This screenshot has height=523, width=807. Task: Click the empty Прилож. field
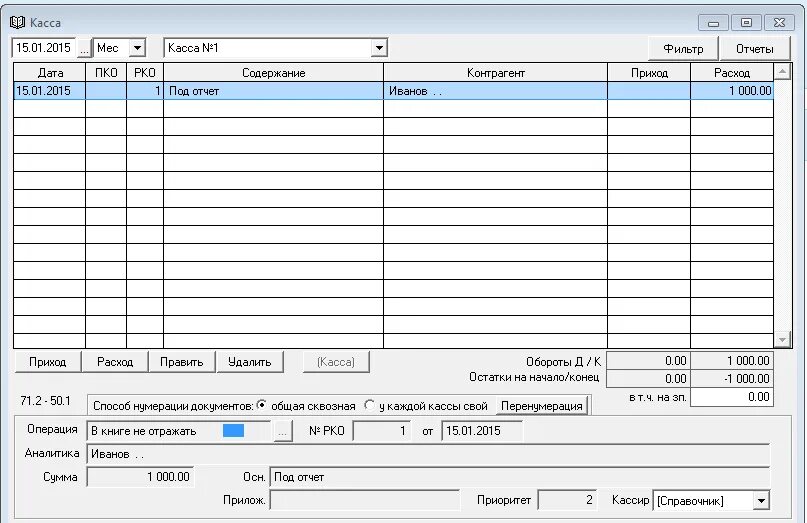364,500
